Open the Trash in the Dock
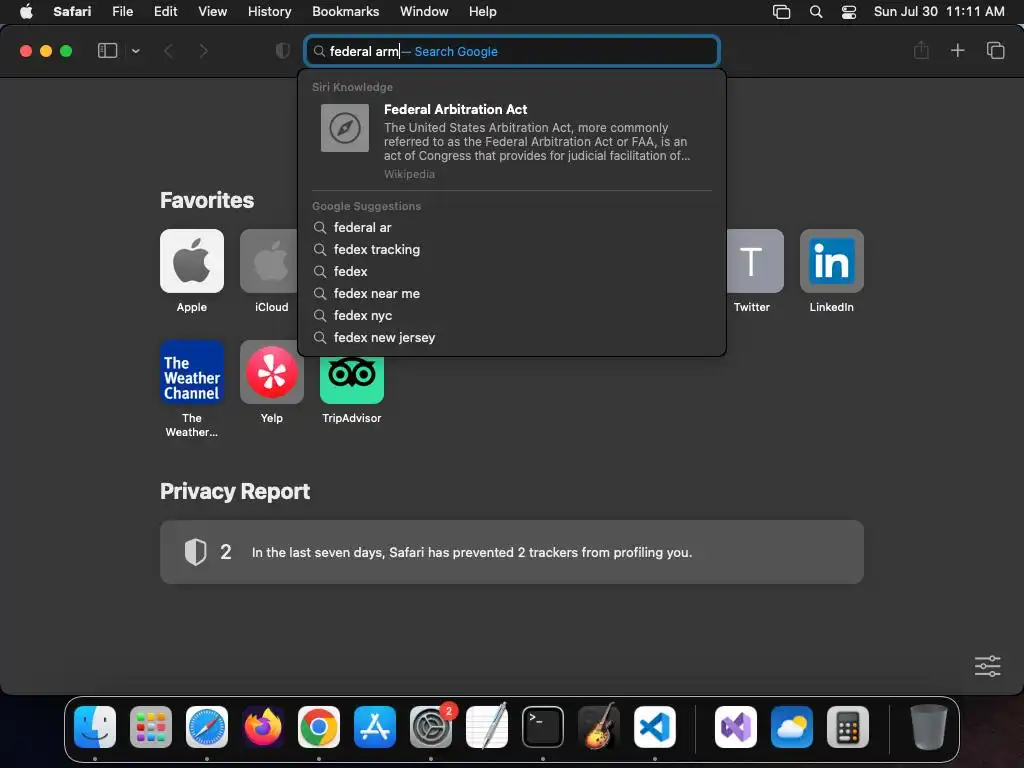 pos(929,727)
